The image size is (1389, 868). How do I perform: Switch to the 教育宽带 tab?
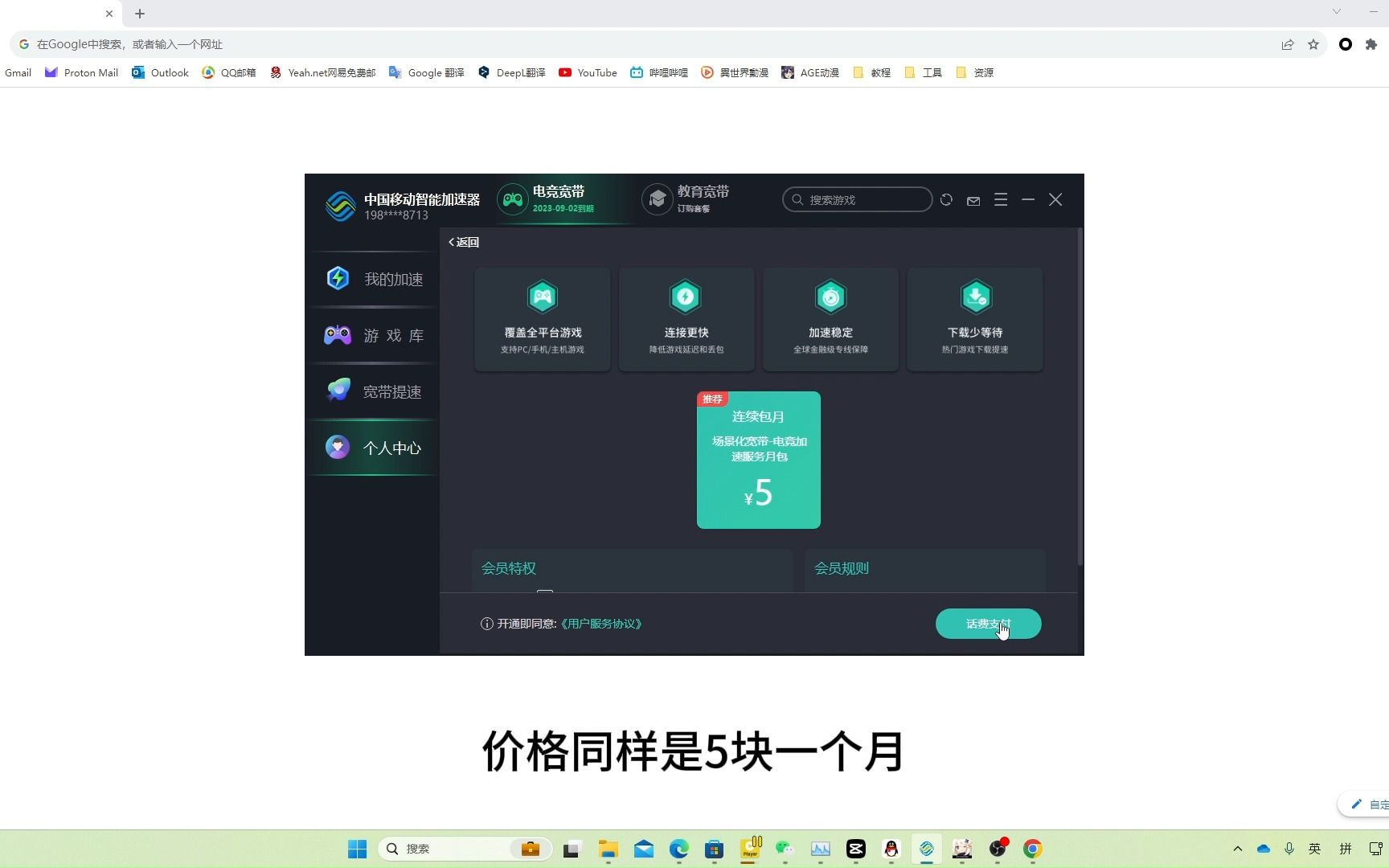click(686, 199)
